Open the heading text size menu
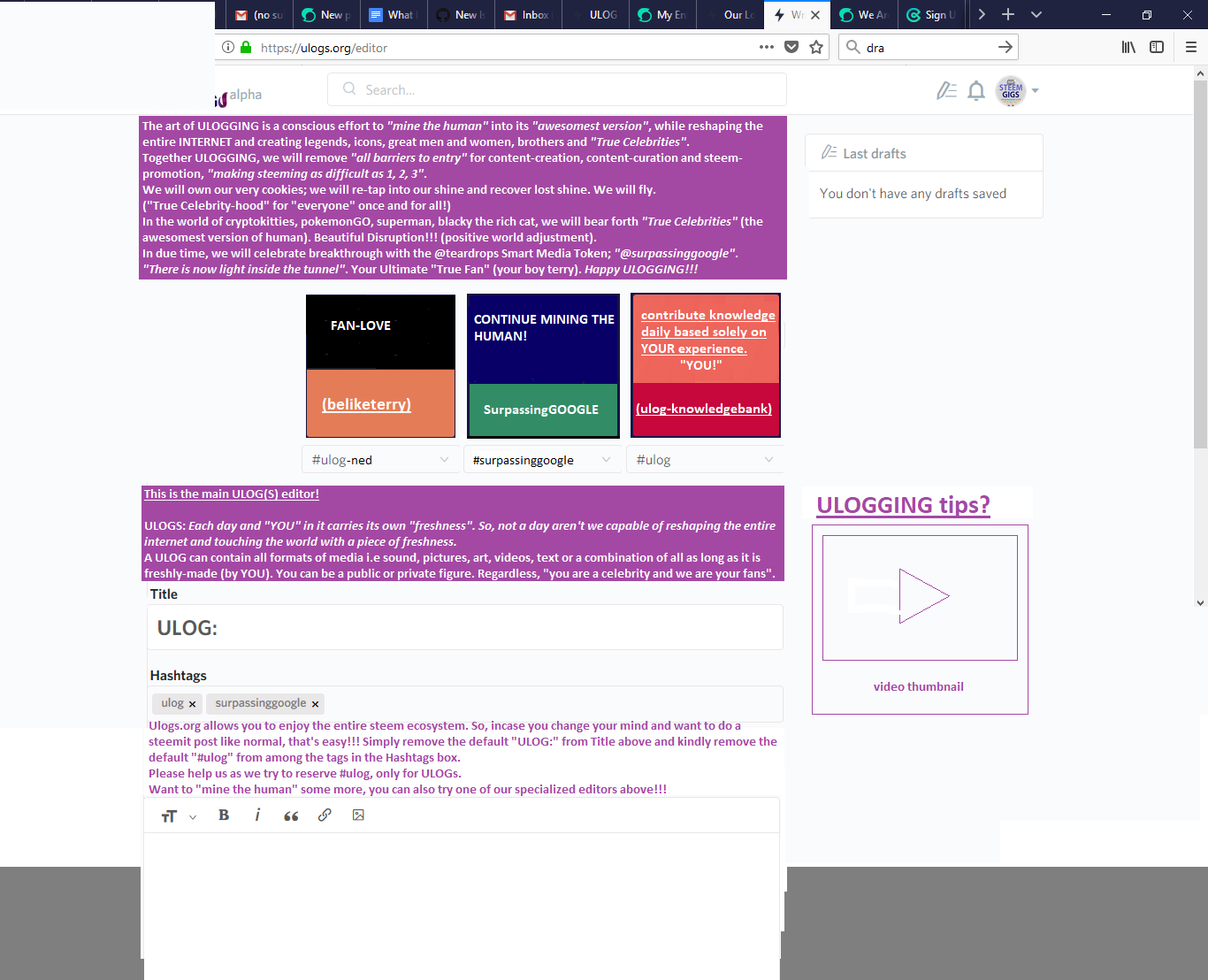1208x980 pixels. pos(178,816)
